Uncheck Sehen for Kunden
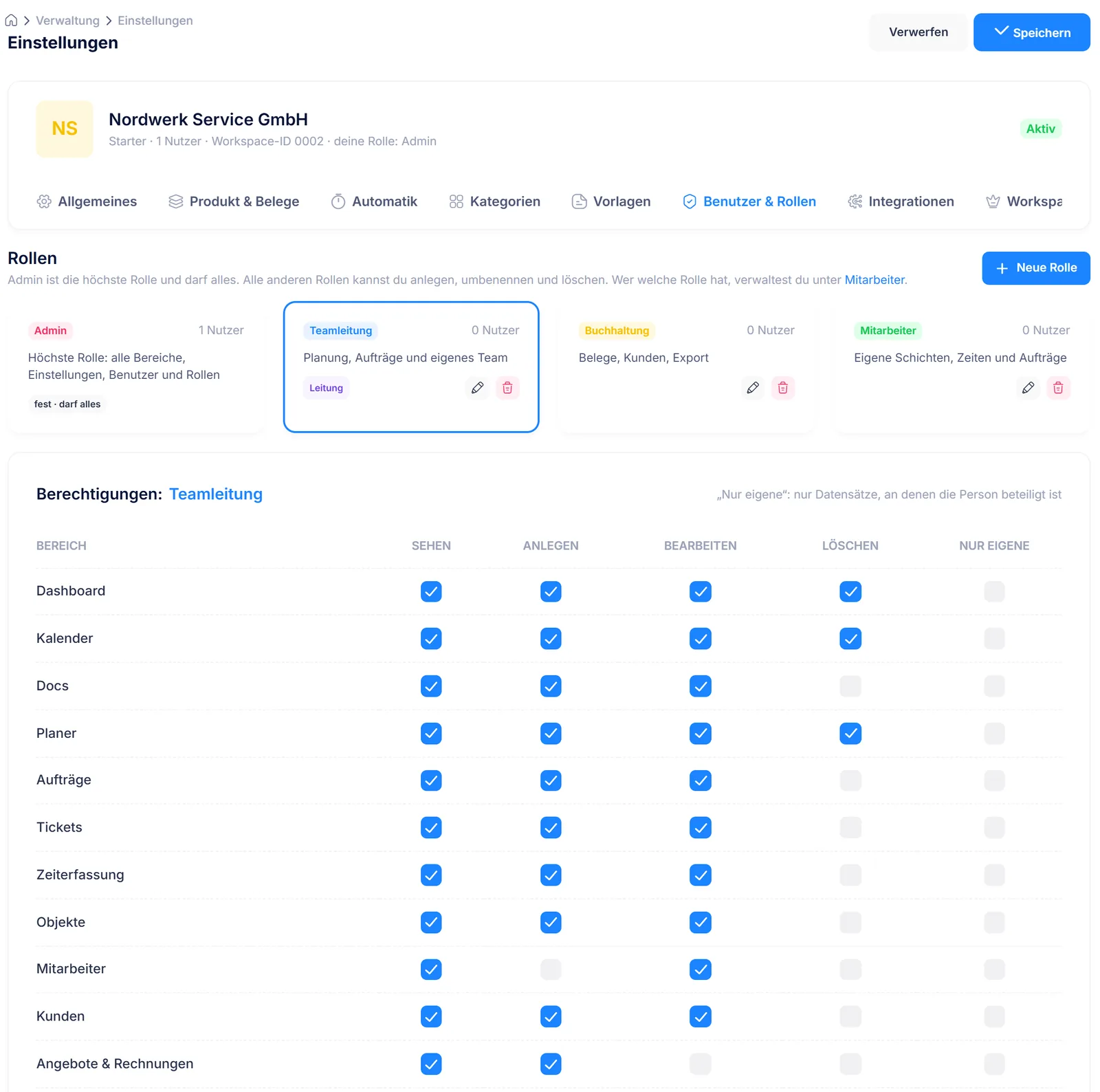Image resolution: width=1100 pixels, height=1092 pixels. coord(431,1017)
